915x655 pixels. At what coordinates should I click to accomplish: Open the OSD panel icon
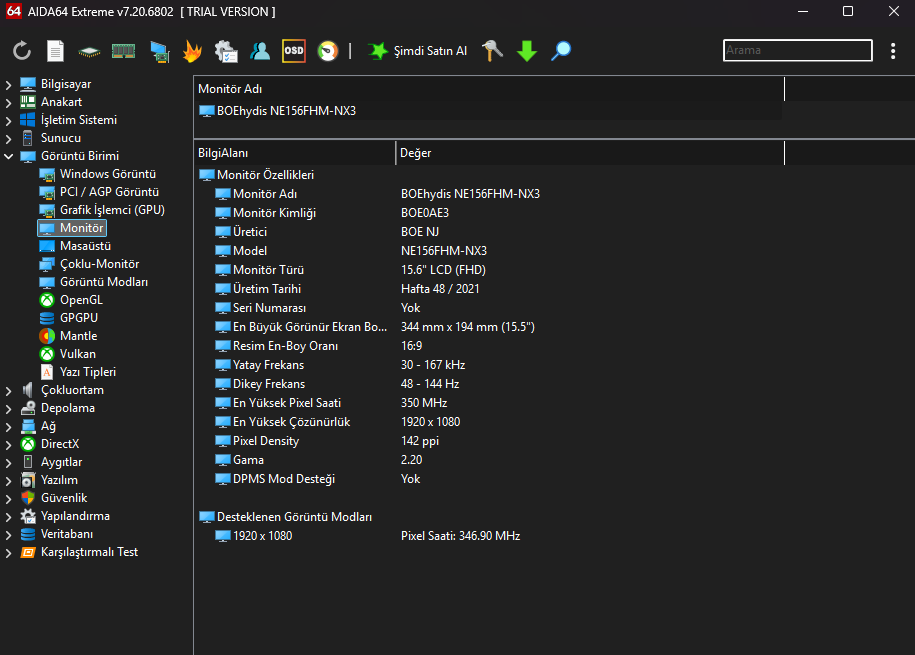pyautogui.click(x=294, y=51)
